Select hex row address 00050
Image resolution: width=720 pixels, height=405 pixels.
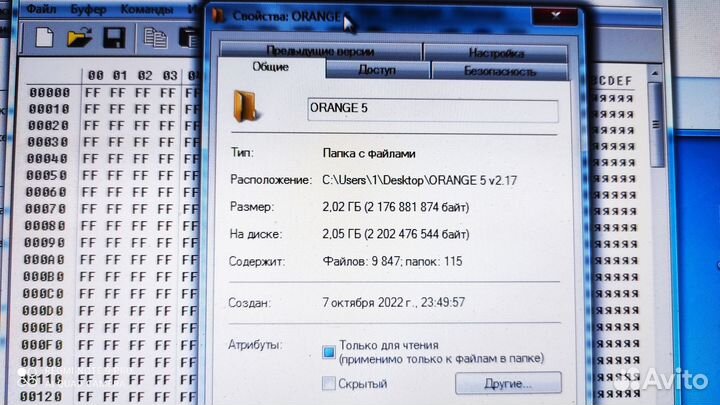tap(47, 175)
